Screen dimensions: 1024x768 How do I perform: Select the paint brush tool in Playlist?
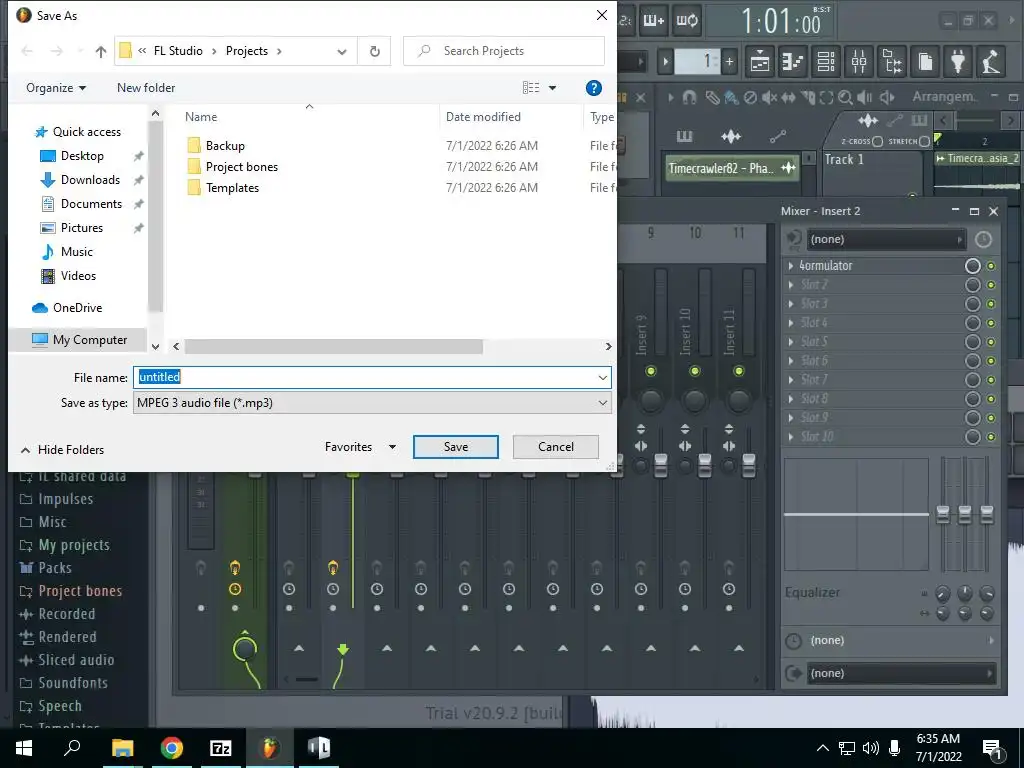point(731,97)
